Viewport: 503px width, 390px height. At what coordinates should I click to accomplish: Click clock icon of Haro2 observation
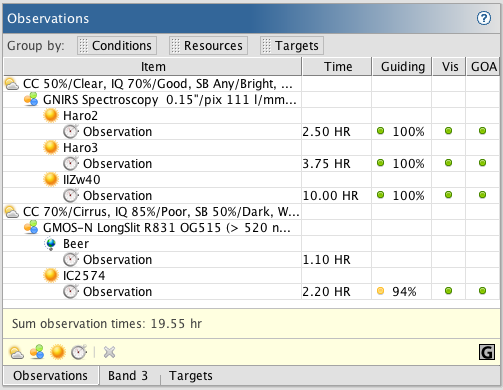click(71, 131)
